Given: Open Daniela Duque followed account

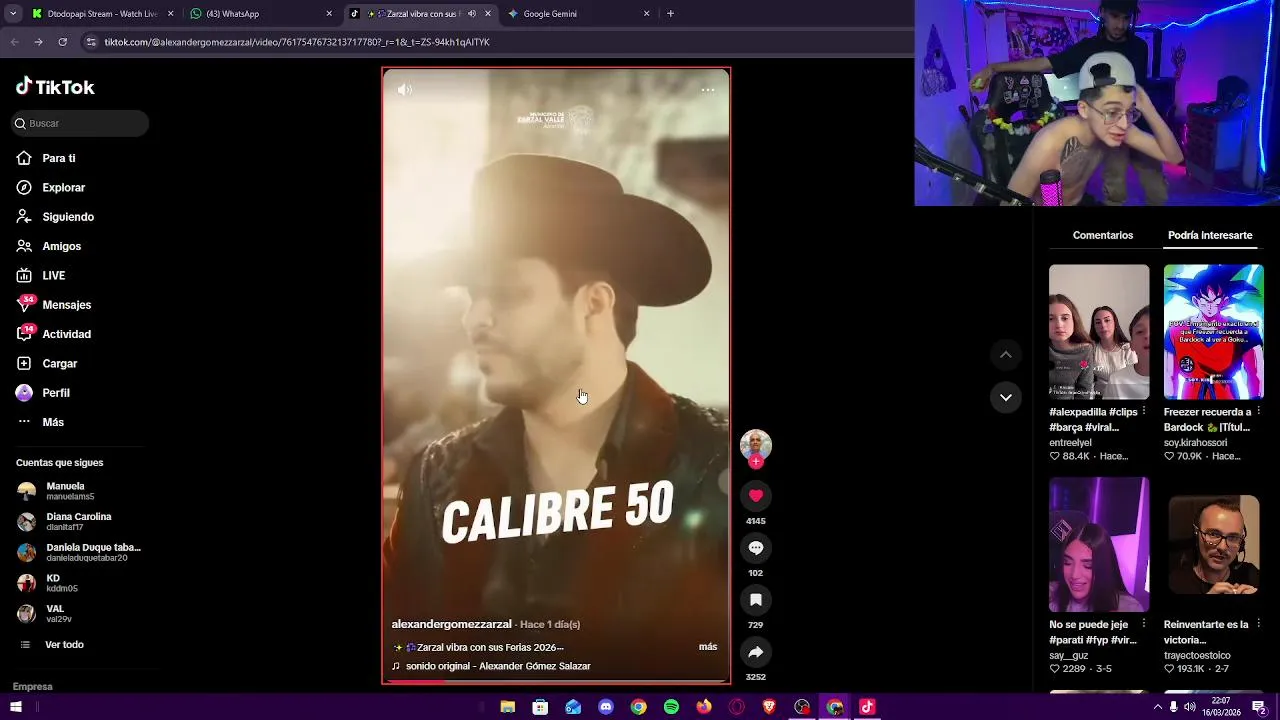Looking at the screenshot, I should click(79, 552).
